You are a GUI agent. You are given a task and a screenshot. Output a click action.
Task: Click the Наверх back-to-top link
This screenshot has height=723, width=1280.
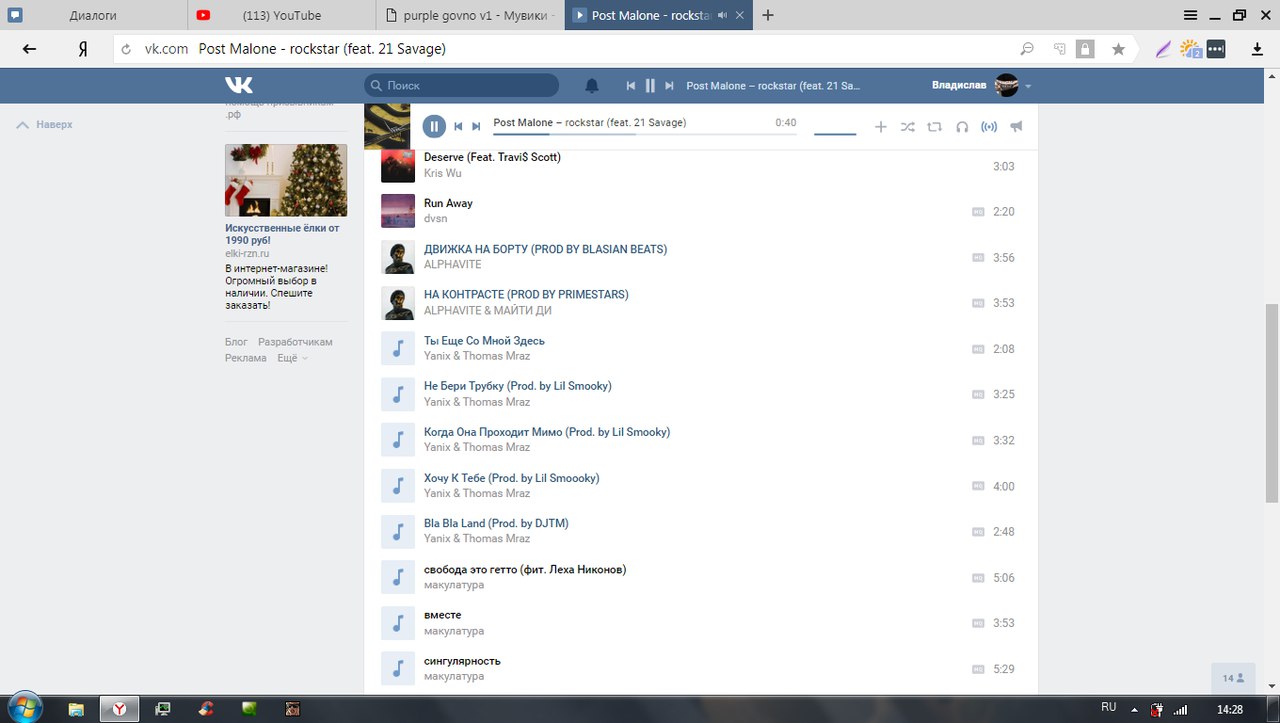coord(46,125)
